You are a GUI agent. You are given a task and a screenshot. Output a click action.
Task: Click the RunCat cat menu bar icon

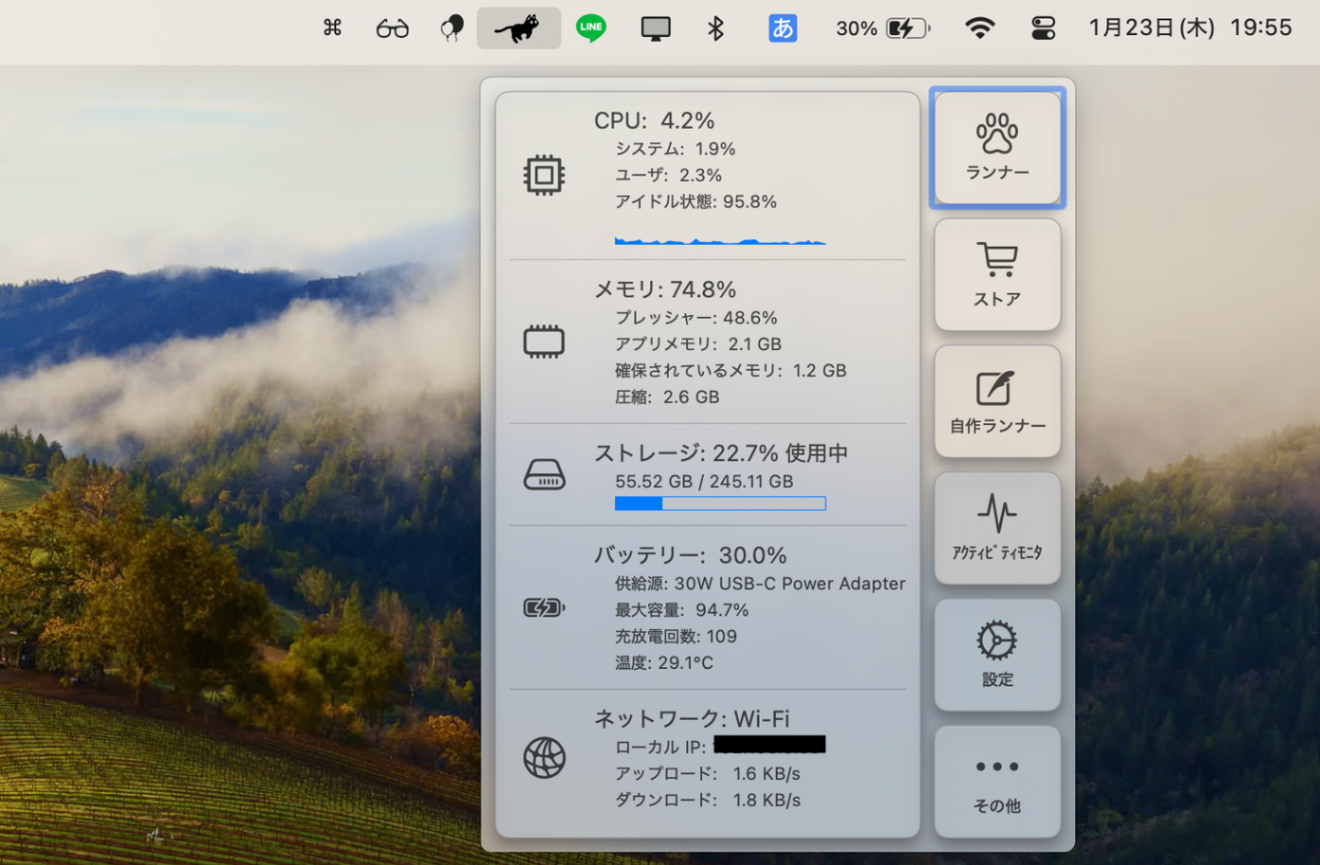pyautogui.click(x=519, y=28)
